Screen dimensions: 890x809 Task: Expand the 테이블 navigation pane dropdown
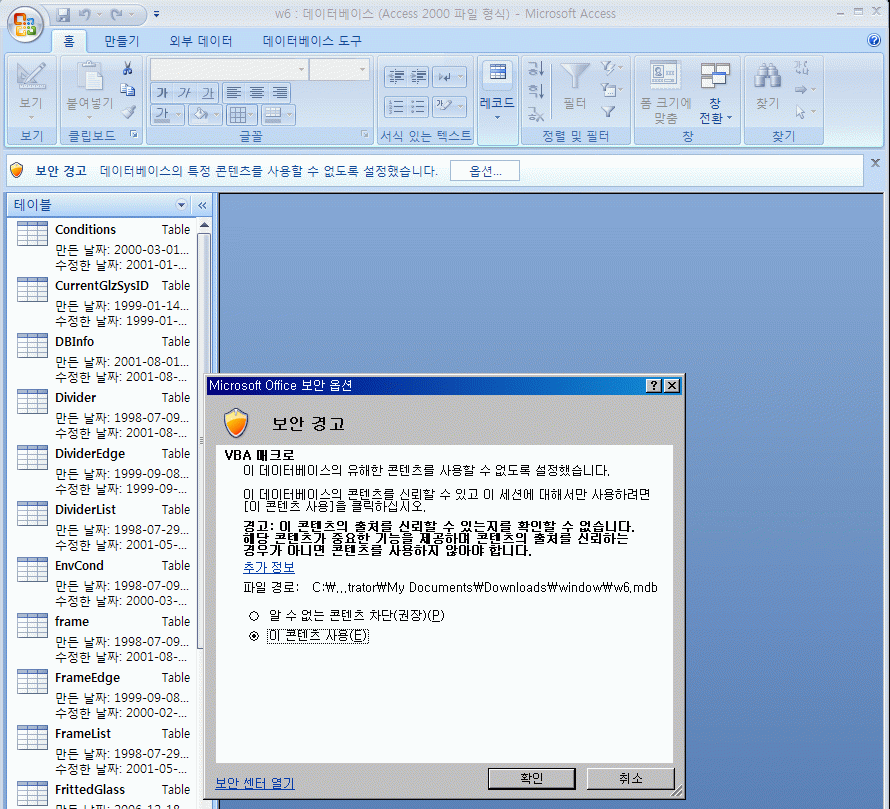pos(181,205)
